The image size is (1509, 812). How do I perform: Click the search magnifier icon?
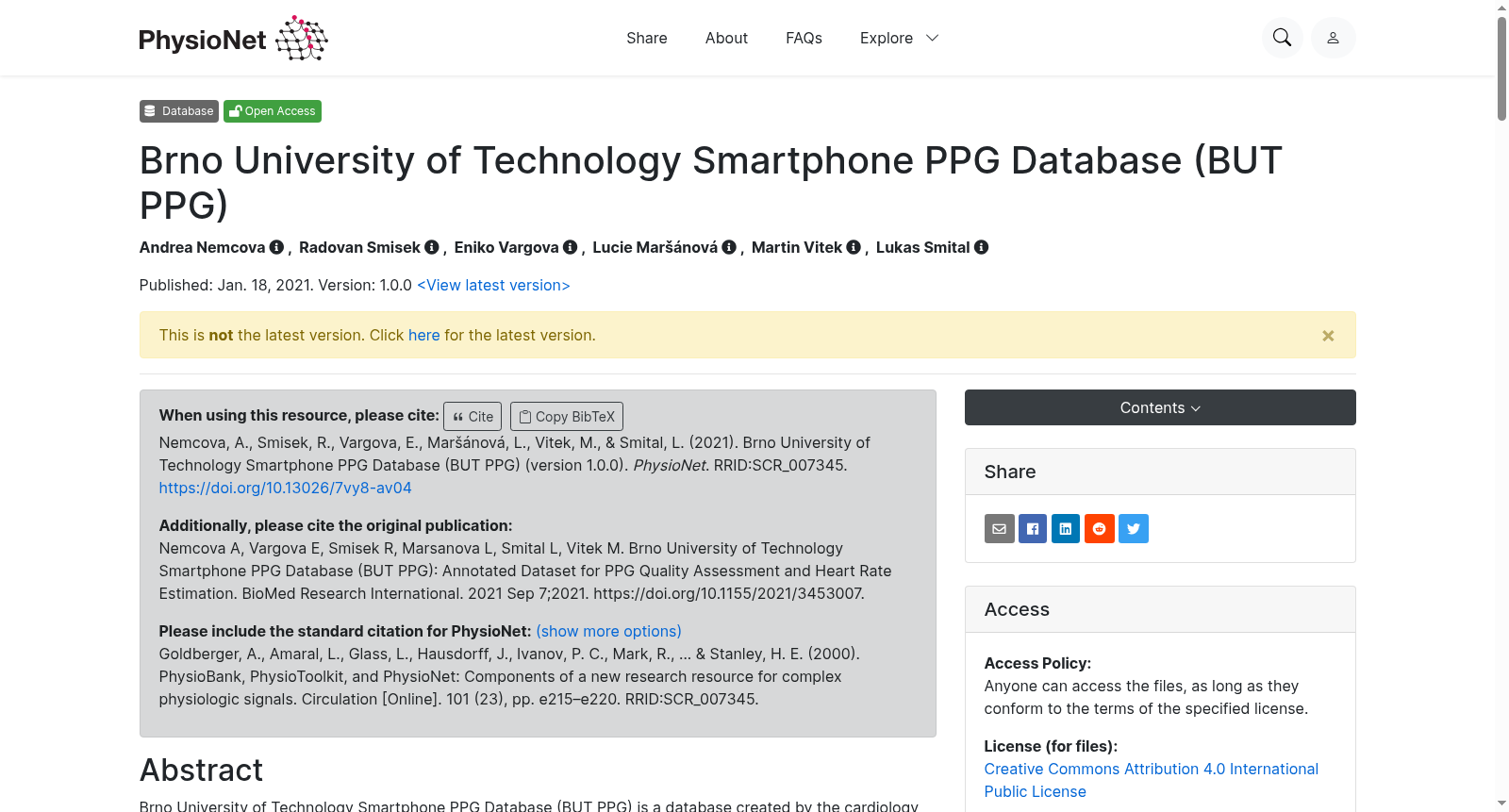tap(1282, 38)
